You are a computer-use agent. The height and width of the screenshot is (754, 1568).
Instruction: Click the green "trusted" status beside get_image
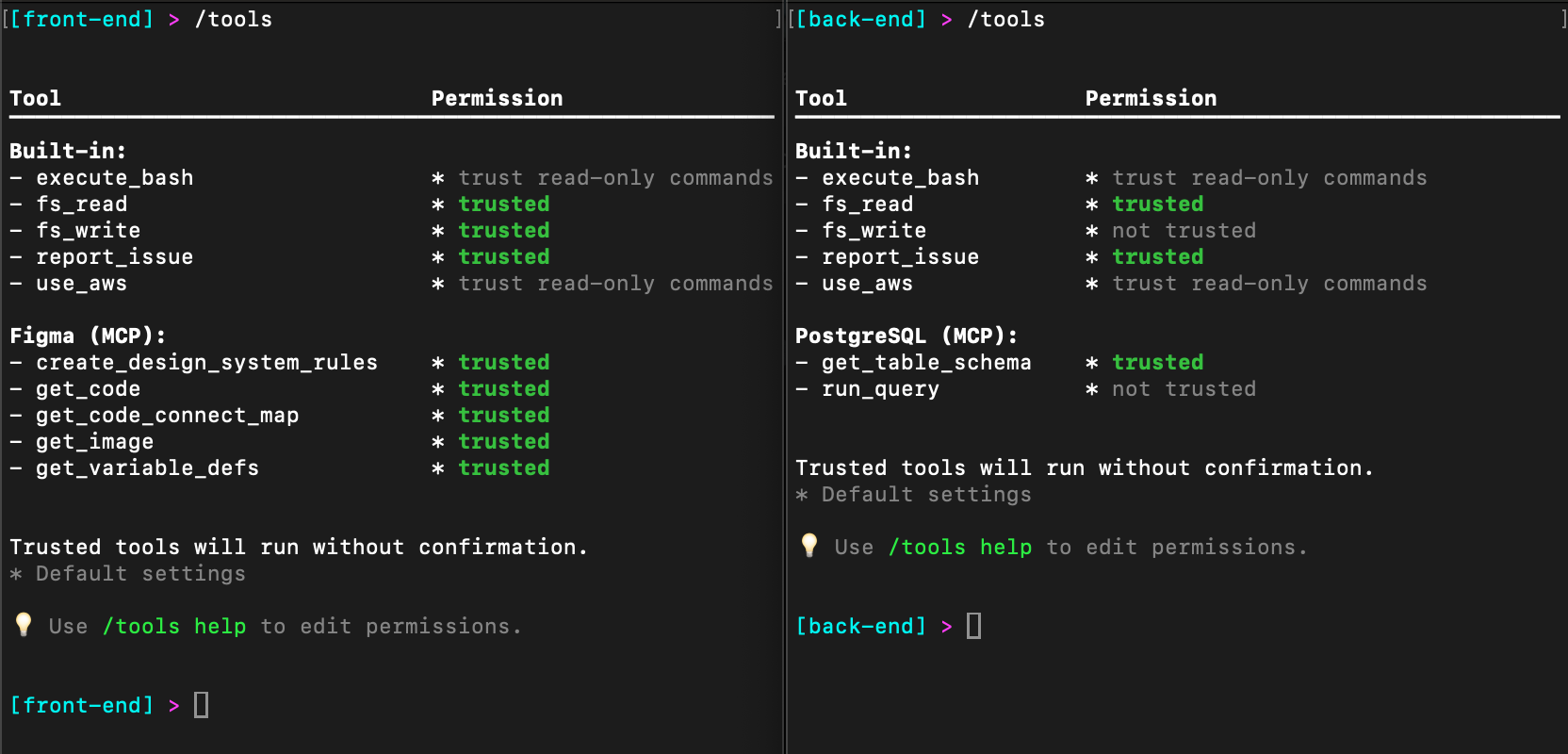[x=503, y=442]
